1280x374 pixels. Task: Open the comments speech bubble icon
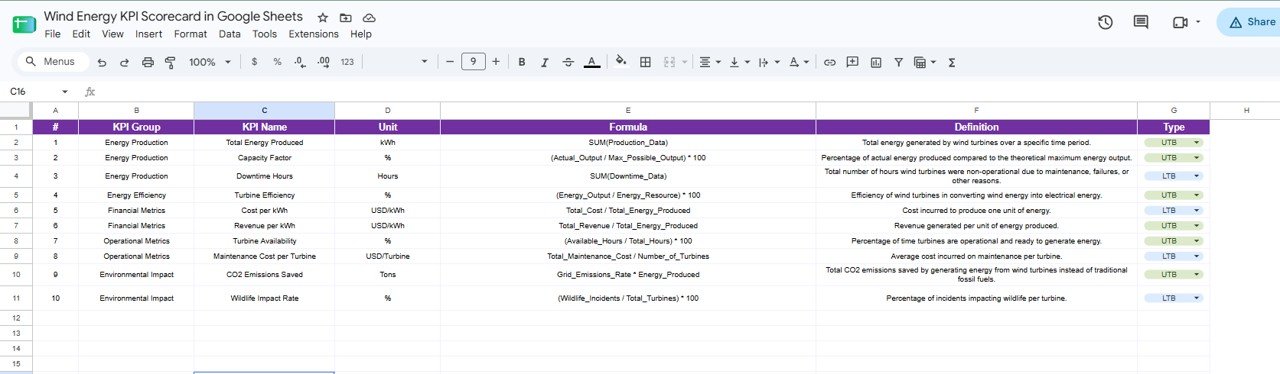(x=1141, y=22)
